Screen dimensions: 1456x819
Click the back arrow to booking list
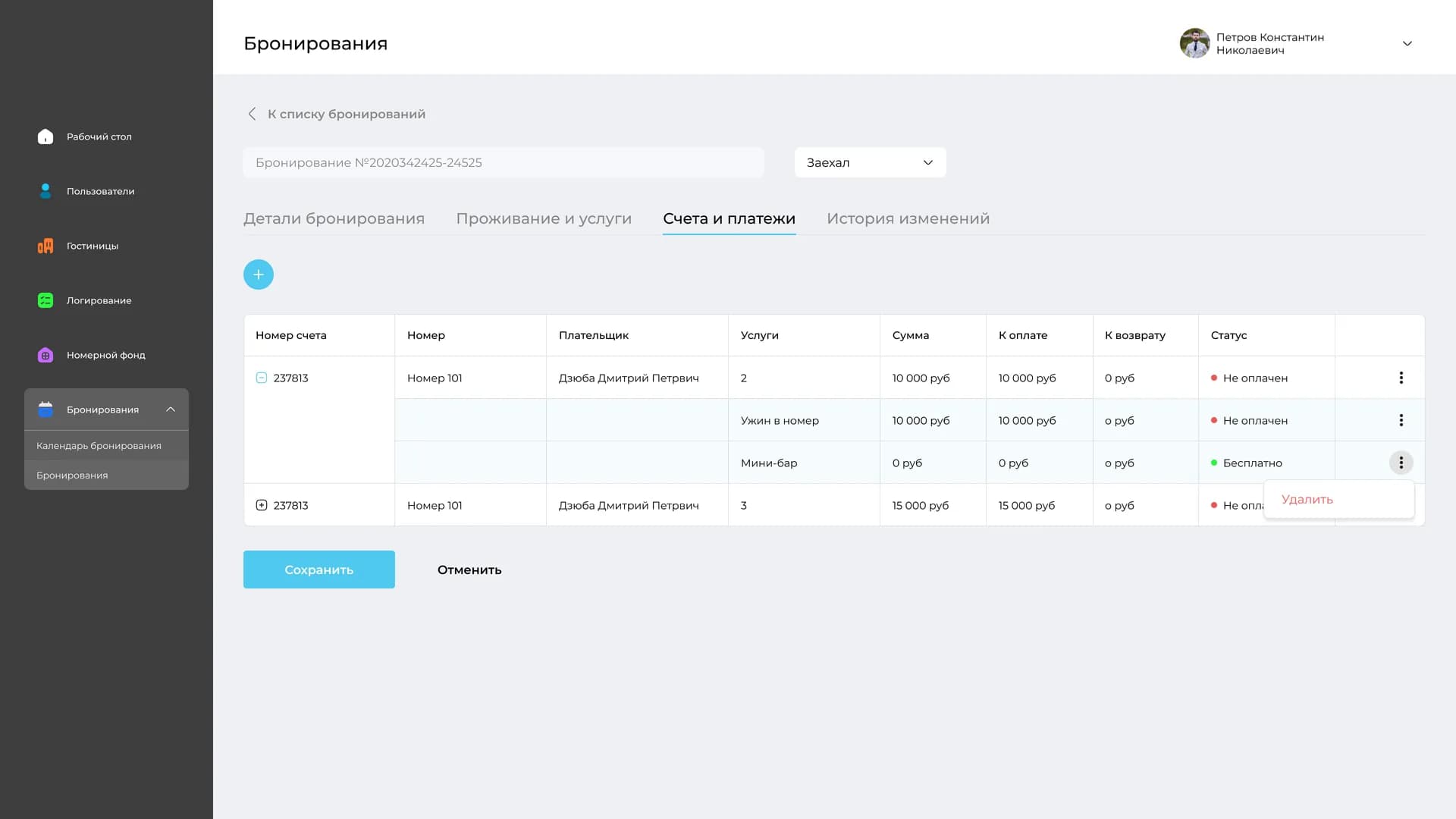(252, 114)
